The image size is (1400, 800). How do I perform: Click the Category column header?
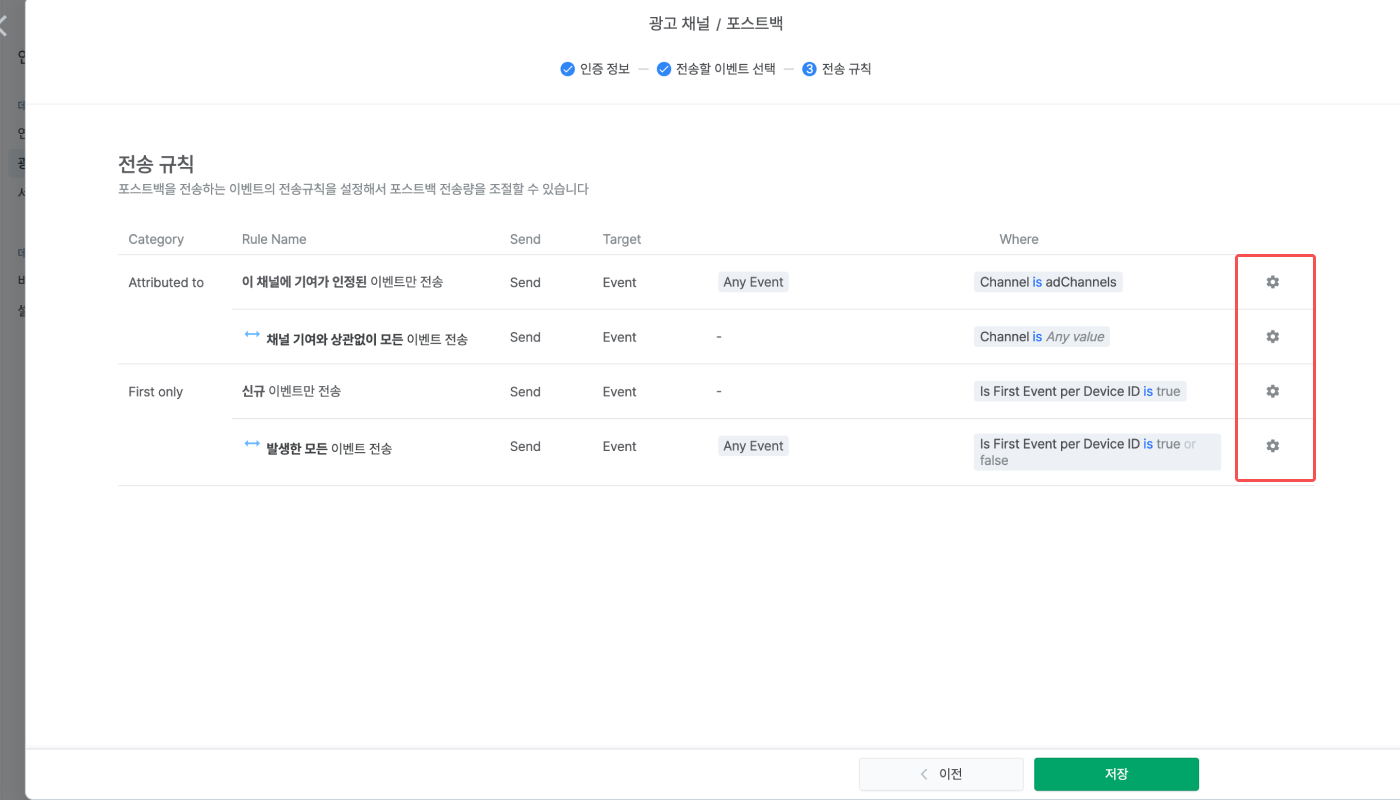[156, 239]
